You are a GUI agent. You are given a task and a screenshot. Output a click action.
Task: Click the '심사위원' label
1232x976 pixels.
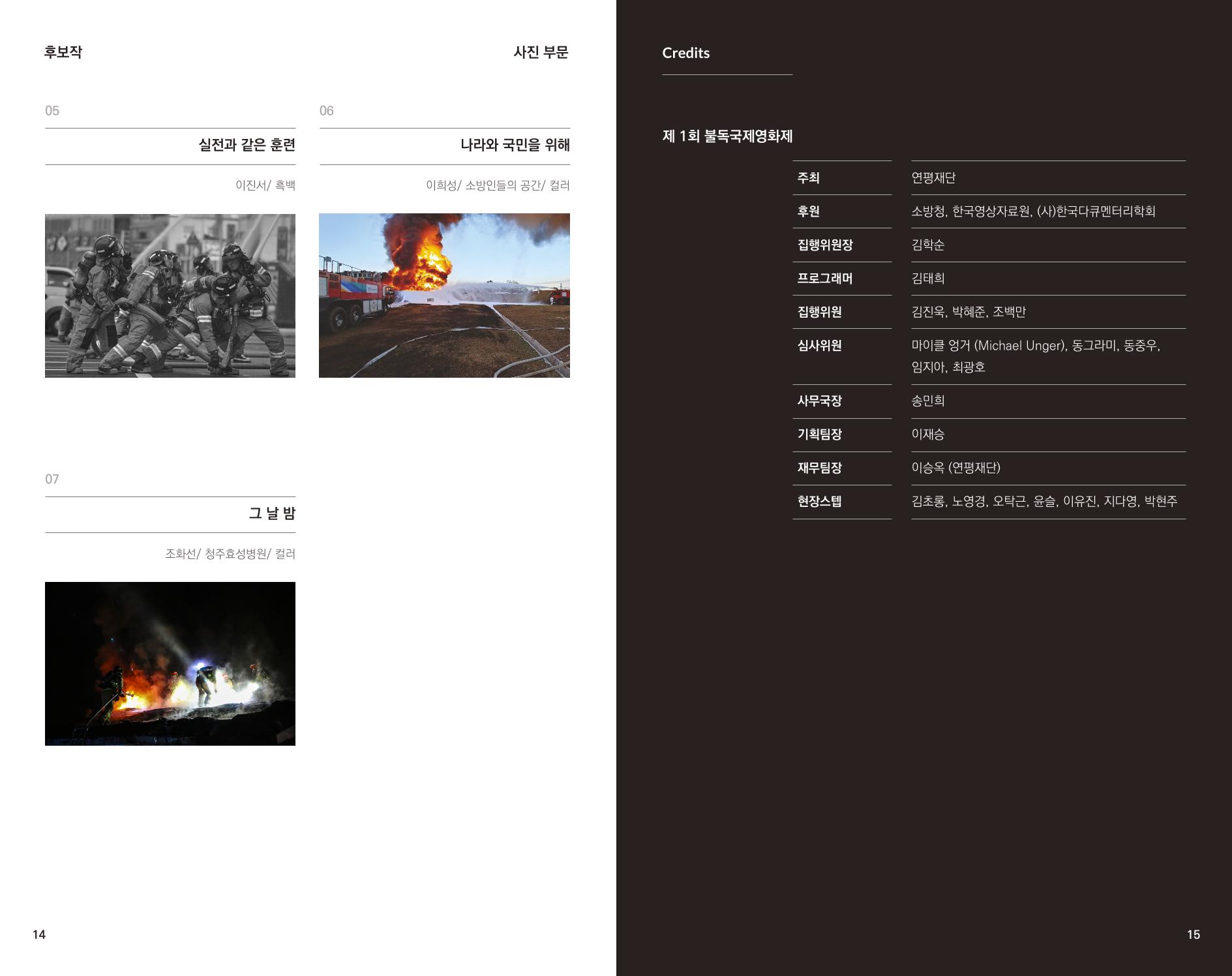pos(820,346)
